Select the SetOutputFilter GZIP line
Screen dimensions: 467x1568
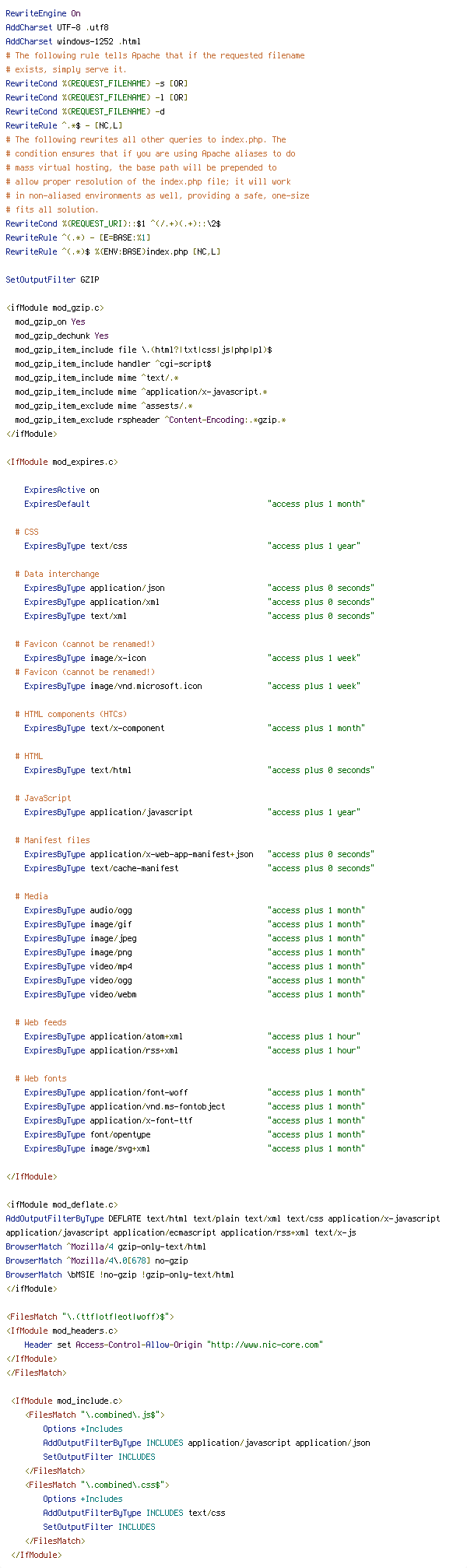point(52,279)
